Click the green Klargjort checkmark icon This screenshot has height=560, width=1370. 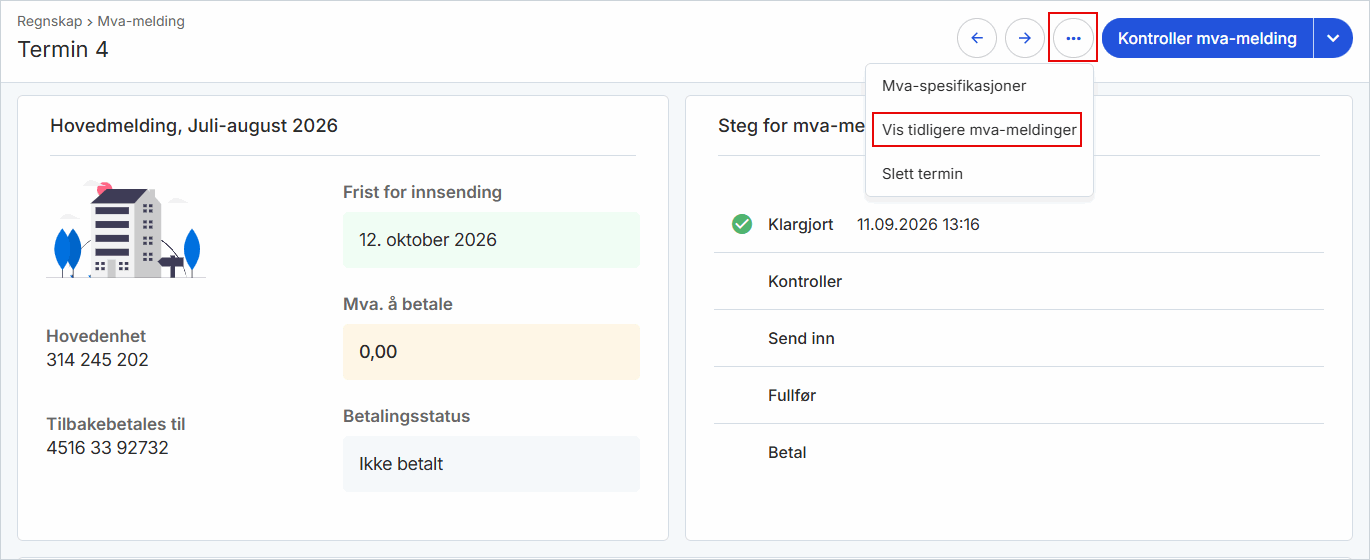point(741,224)
